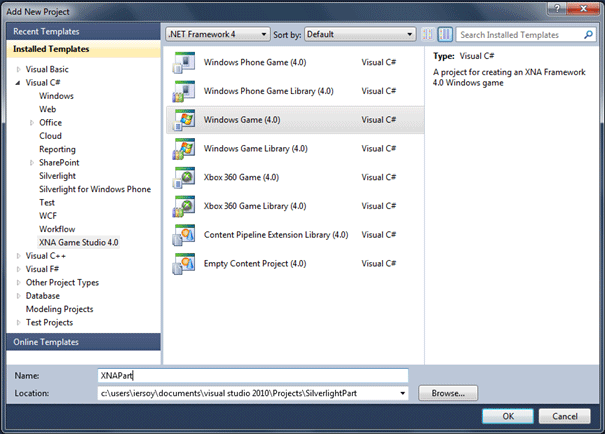Click the 'Xbox 360 Game (4.0)' template name

pyautogui.click(x=241, y=177)
